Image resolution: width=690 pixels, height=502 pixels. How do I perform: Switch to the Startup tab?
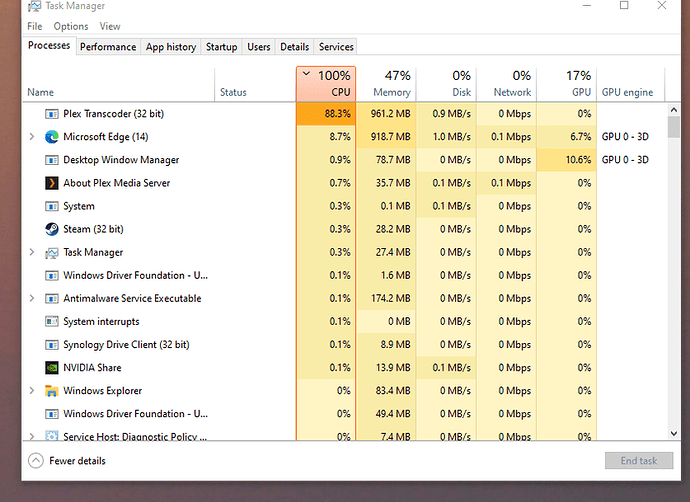pyautogui.click(x=221, y=47)
